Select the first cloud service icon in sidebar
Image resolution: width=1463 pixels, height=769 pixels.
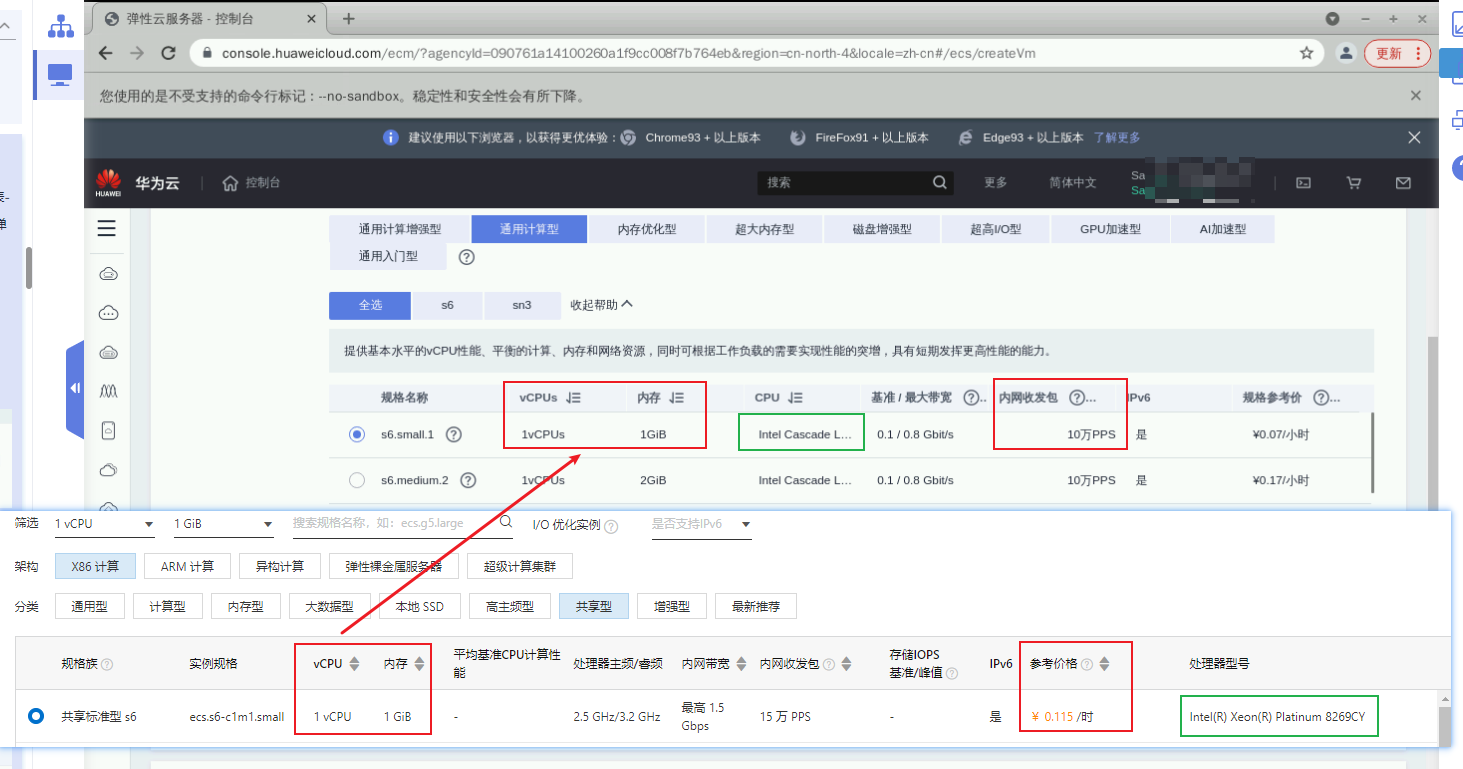tap(106, 272)
